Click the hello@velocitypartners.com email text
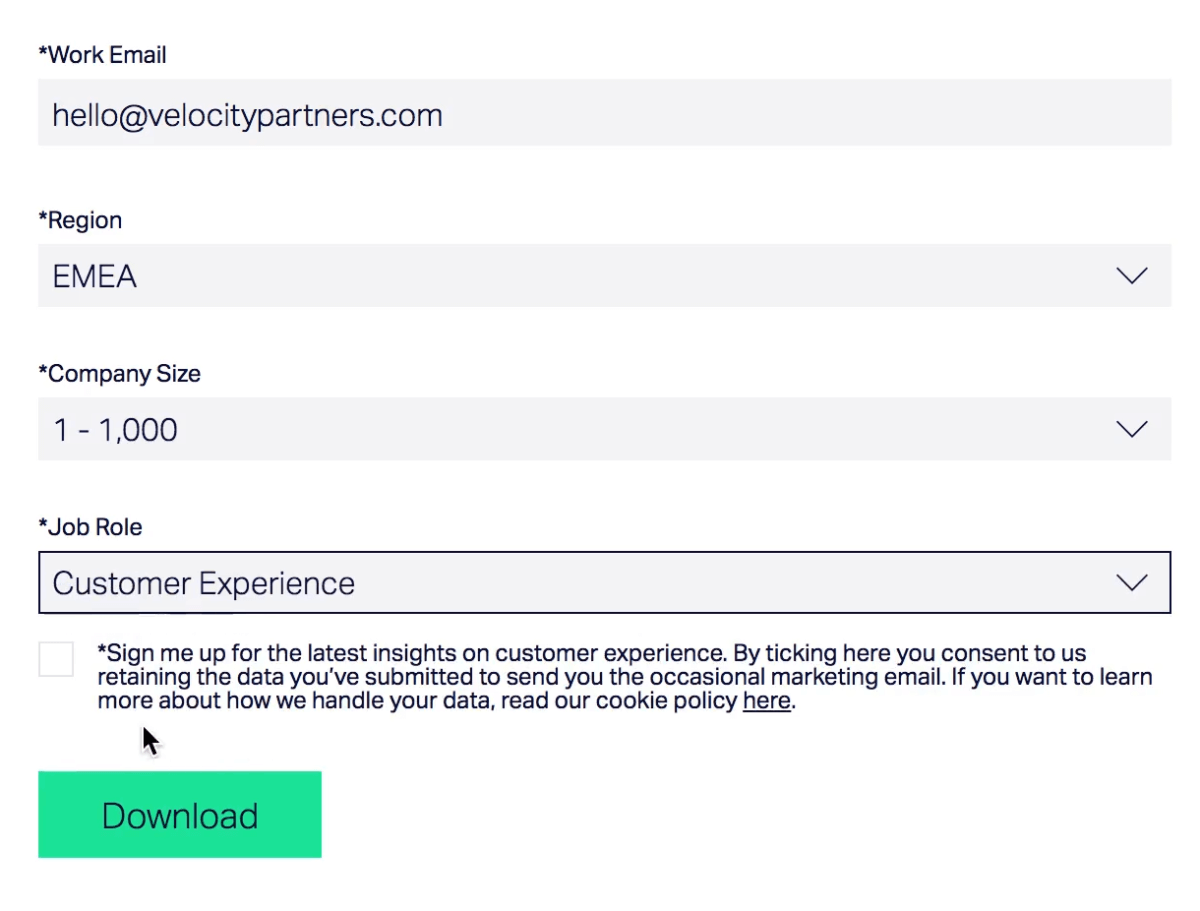 (x=247, y=115)
